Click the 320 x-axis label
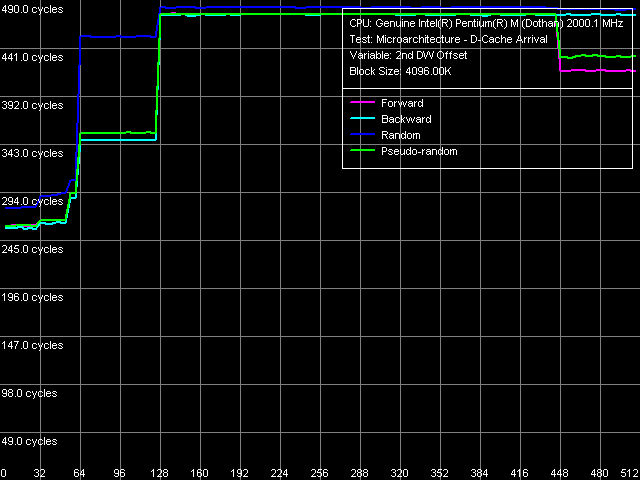The width and height of the screenshot is (640, 480). 400,473
